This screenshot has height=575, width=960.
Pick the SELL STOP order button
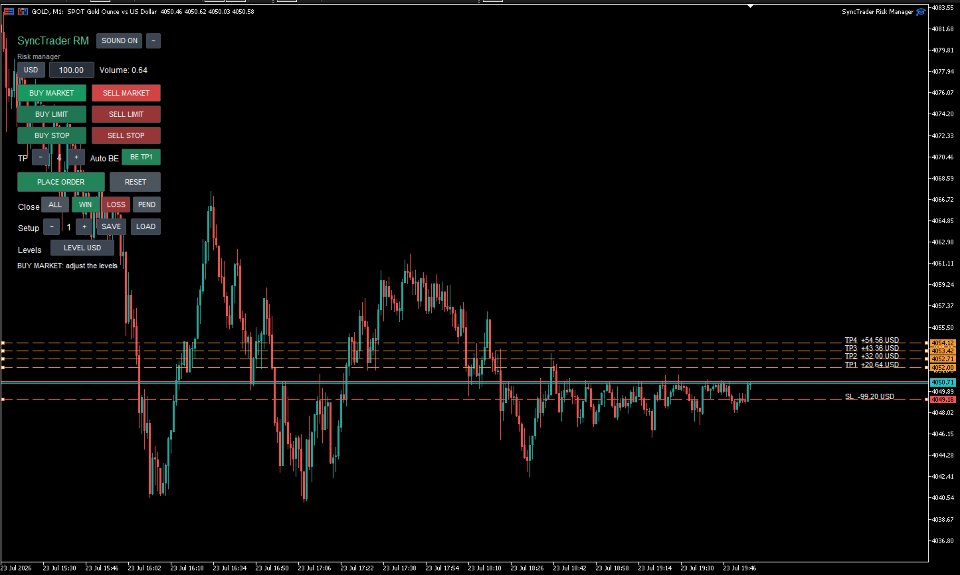[x=126, y=135]
